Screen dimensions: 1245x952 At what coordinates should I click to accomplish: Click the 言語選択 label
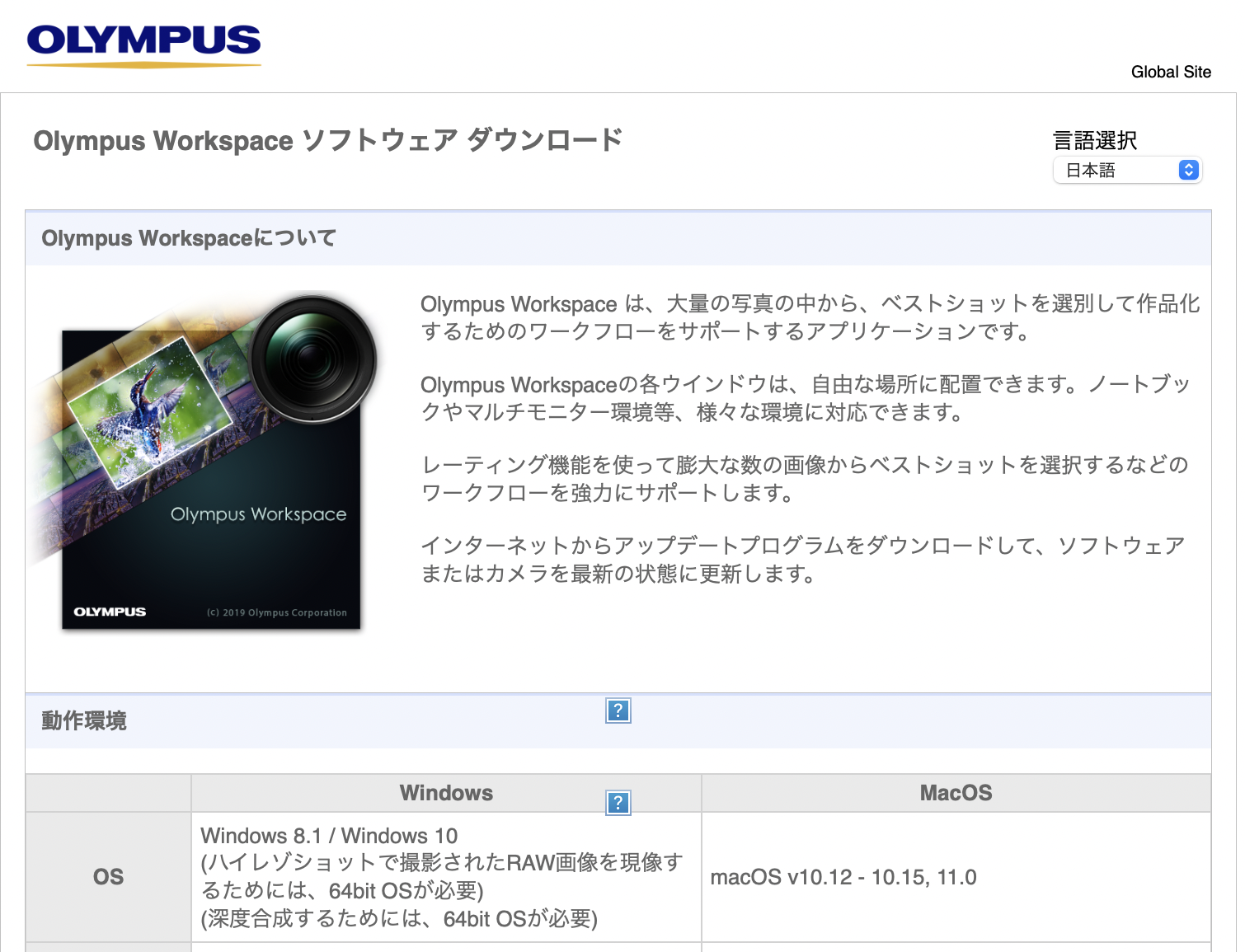(1095, 141)
